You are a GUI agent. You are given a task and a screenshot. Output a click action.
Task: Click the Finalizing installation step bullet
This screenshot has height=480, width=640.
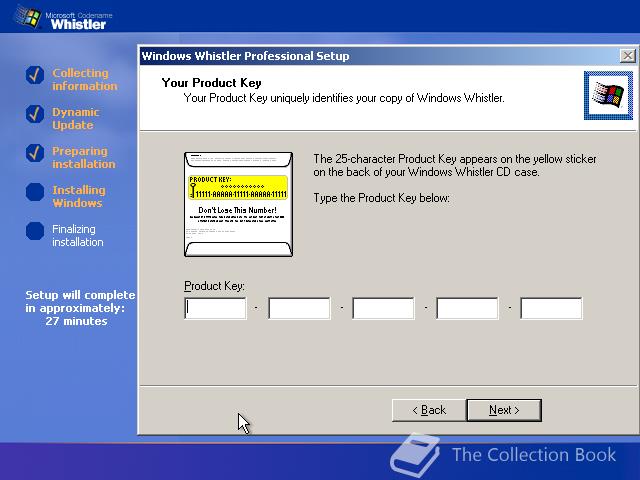[x=35, y=231]
